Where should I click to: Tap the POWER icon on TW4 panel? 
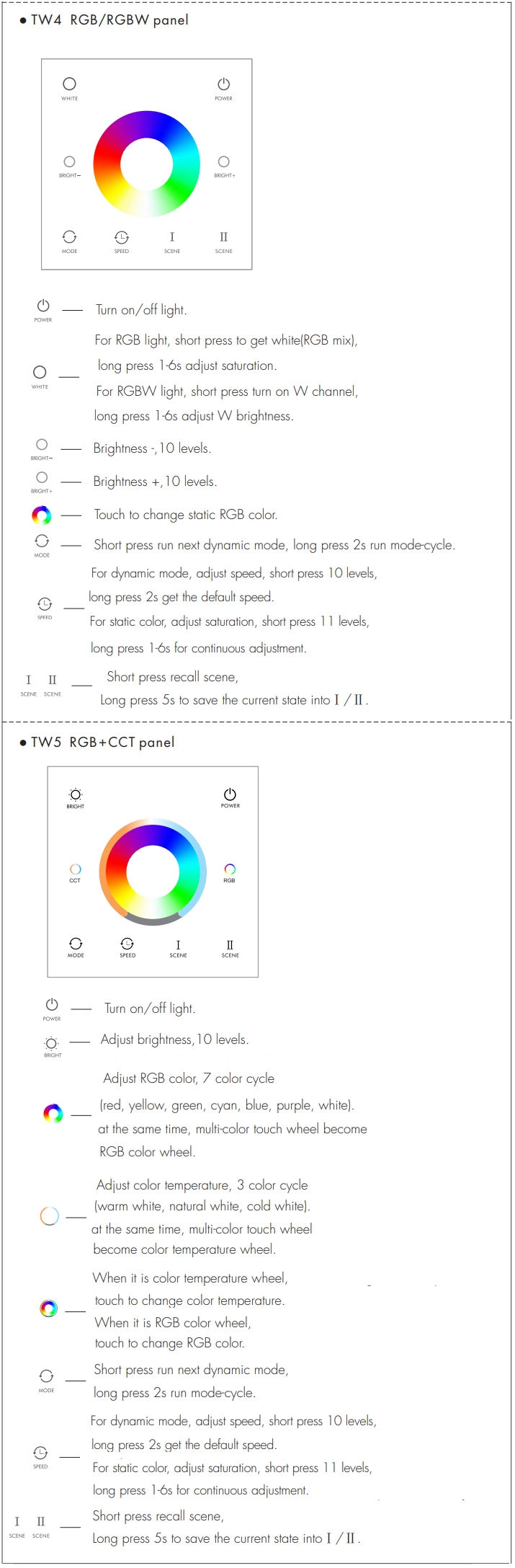[223, 84]
